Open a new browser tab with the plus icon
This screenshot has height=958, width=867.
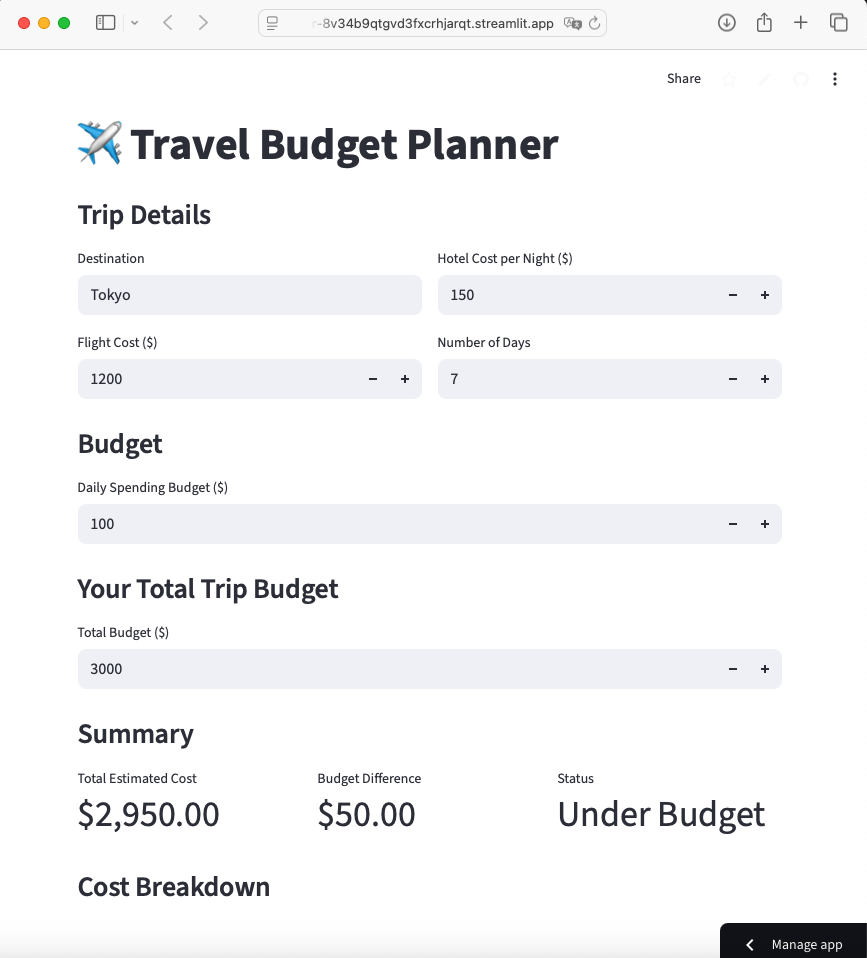(x=800, y=22)
